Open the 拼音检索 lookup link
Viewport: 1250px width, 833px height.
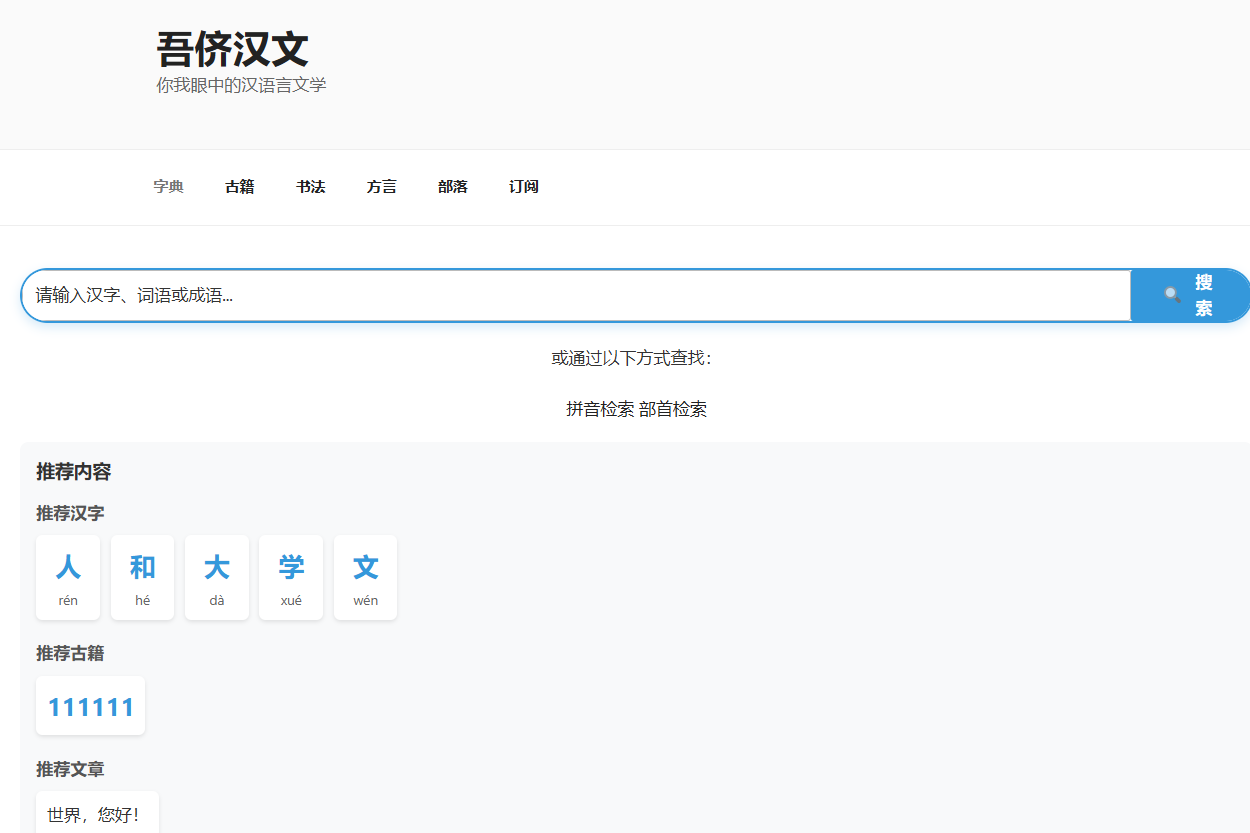coord(600,409)
